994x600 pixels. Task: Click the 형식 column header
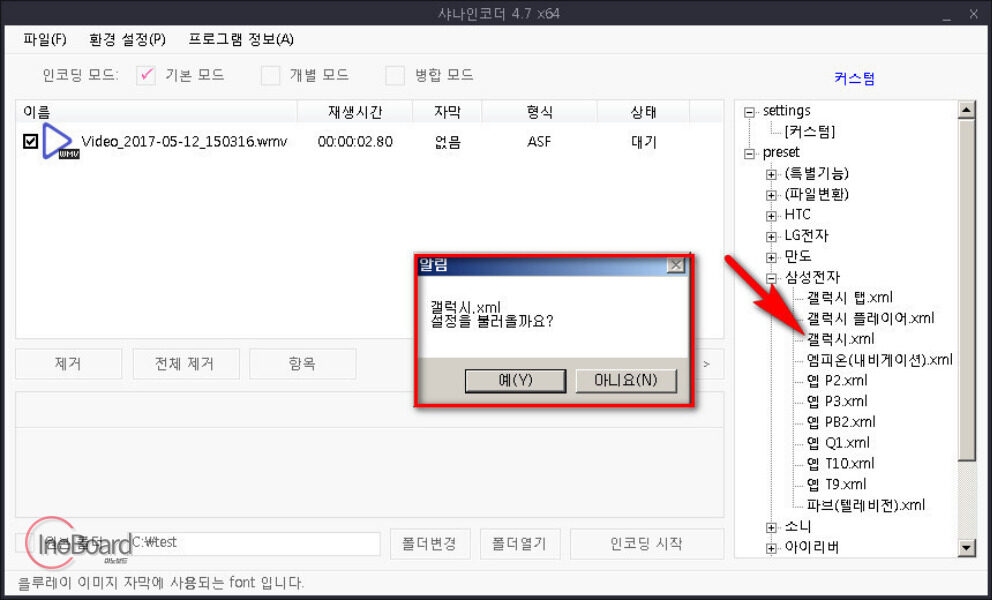[539, 112]
